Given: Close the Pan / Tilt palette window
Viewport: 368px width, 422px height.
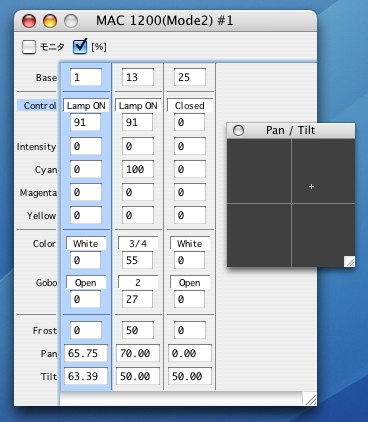Looking at the screenshot, I should (x=238, y=130).
